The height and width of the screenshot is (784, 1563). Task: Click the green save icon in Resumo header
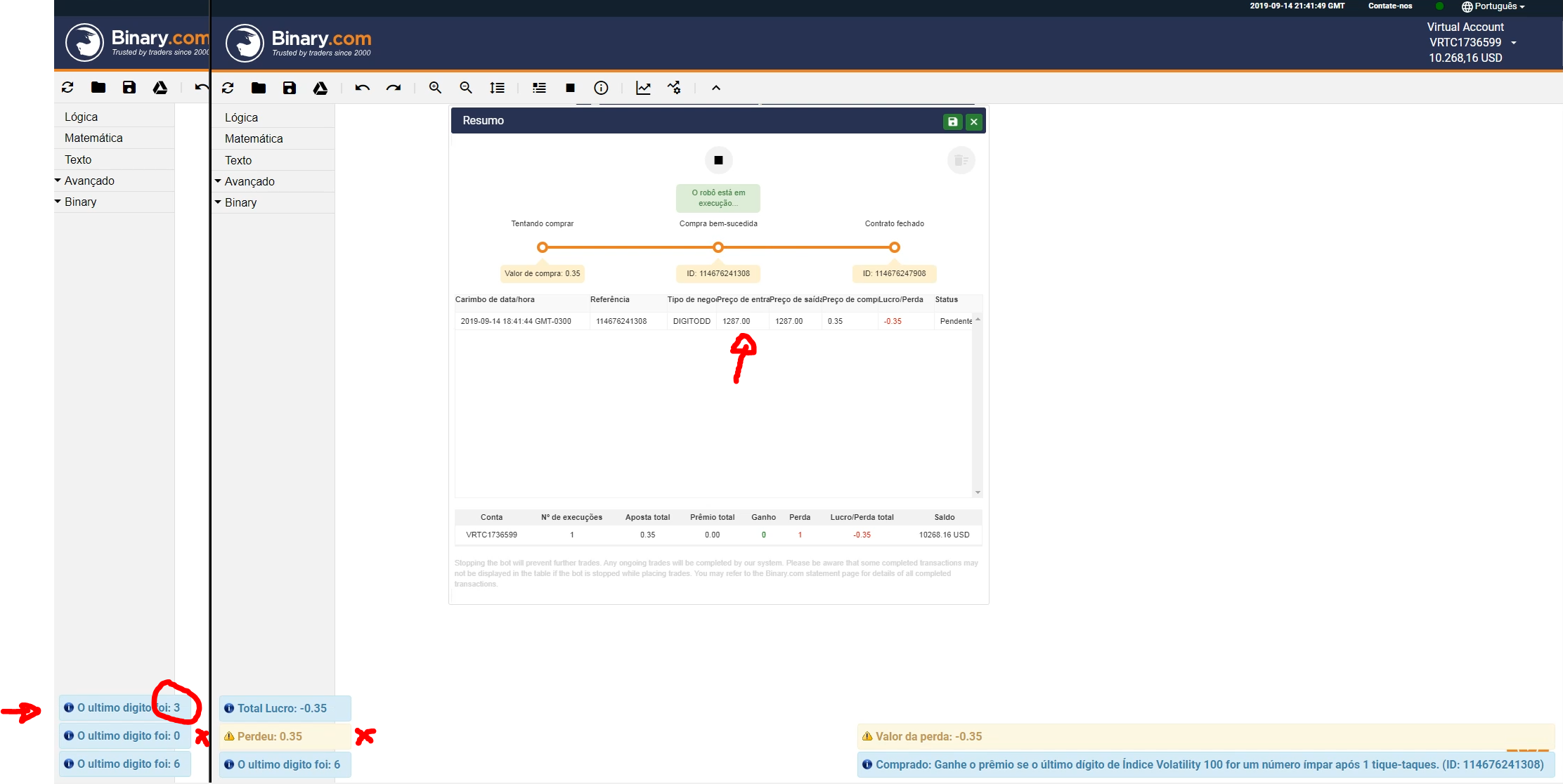953,122
